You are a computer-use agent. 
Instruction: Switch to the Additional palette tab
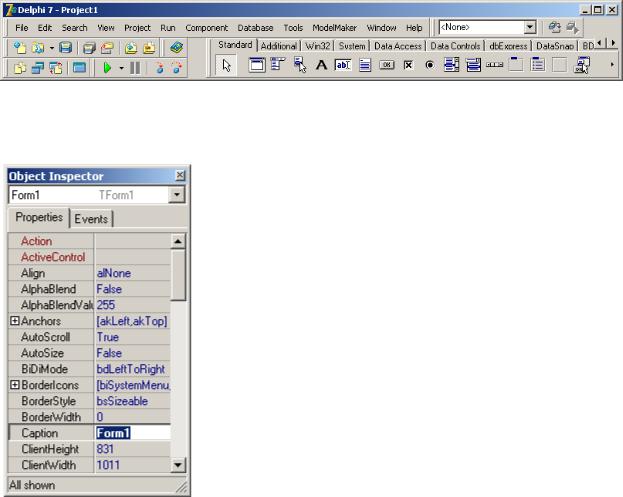[x=279, y=46]
